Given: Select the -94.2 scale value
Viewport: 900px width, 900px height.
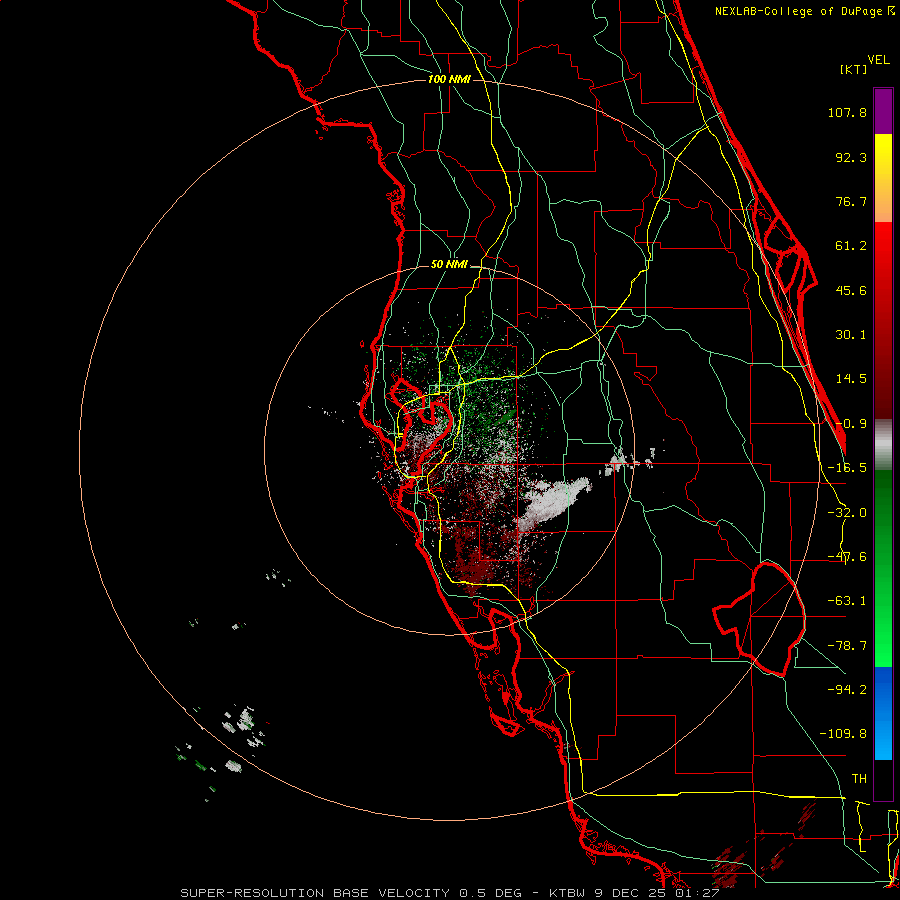Looking at the screenshot, I should click(847, 689).
